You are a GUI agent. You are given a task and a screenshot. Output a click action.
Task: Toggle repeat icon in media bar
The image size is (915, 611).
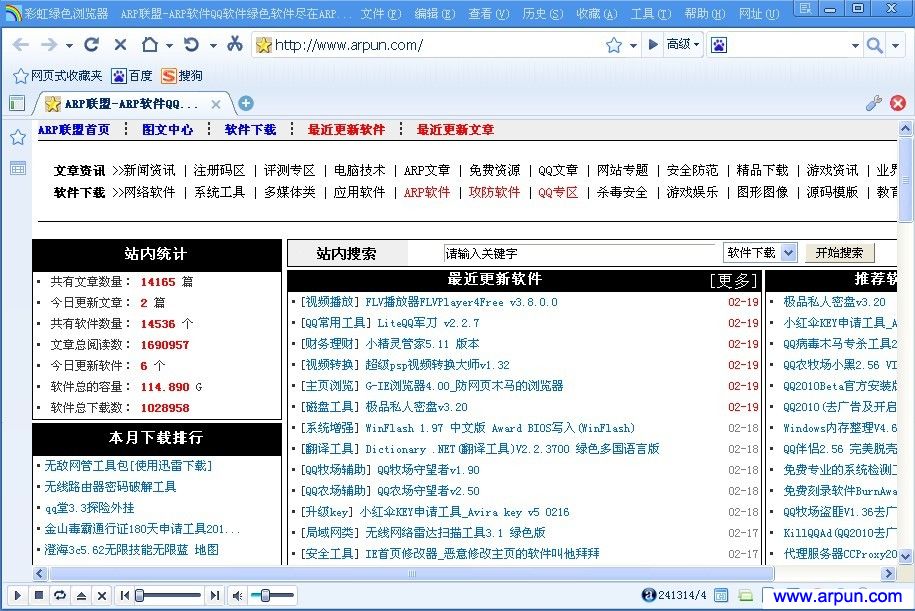coord(60,595)
